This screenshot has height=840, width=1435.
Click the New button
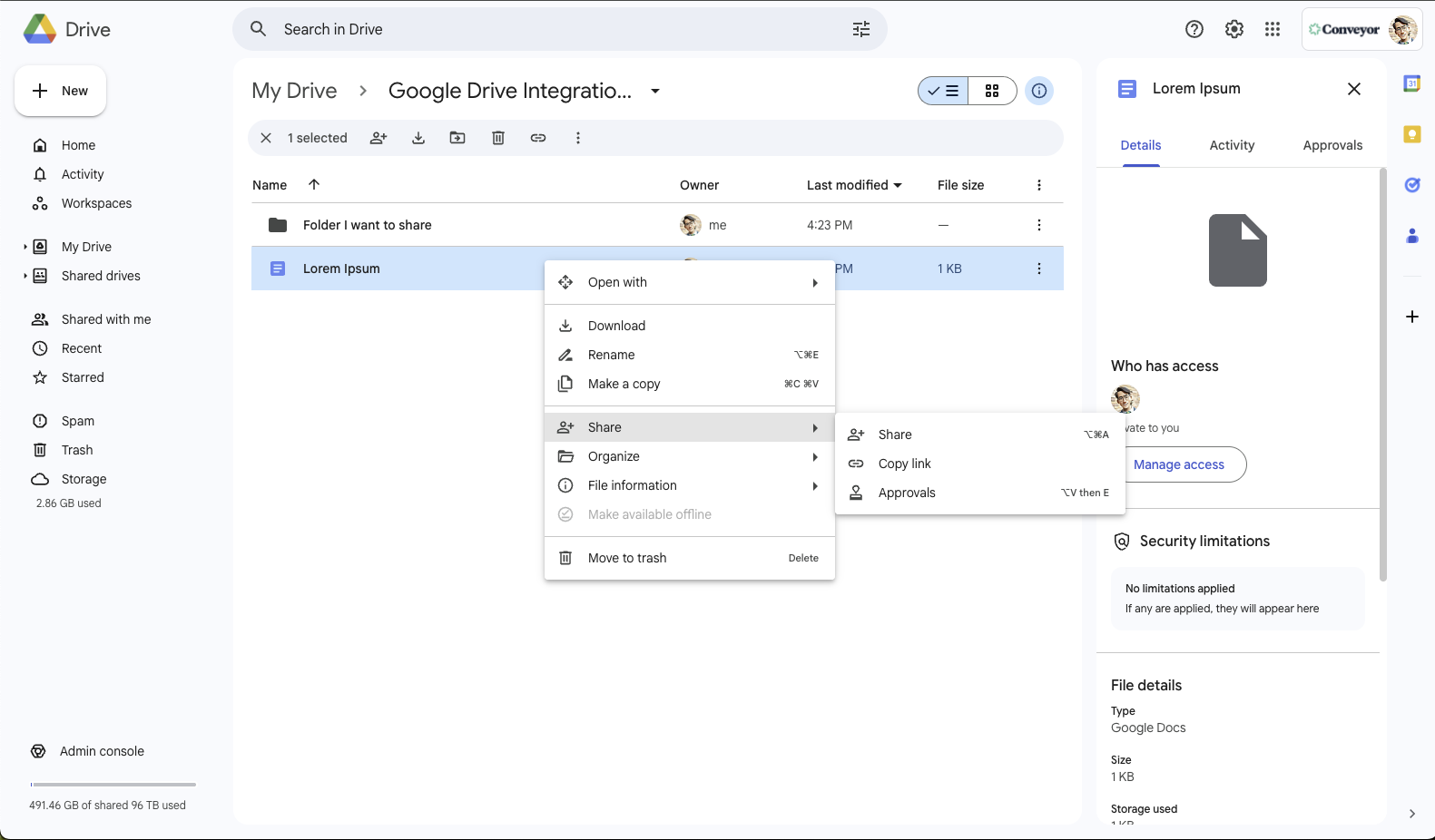[61, 91]
